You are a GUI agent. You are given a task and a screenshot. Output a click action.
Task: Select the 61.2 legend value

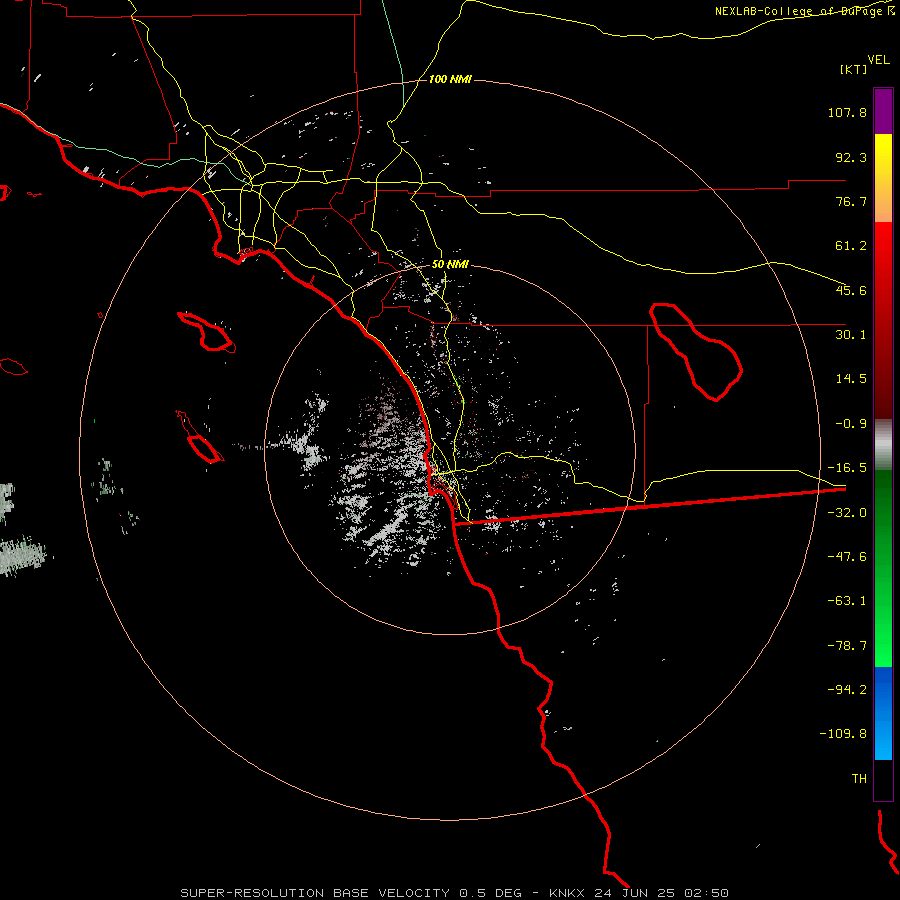[851, 246]
